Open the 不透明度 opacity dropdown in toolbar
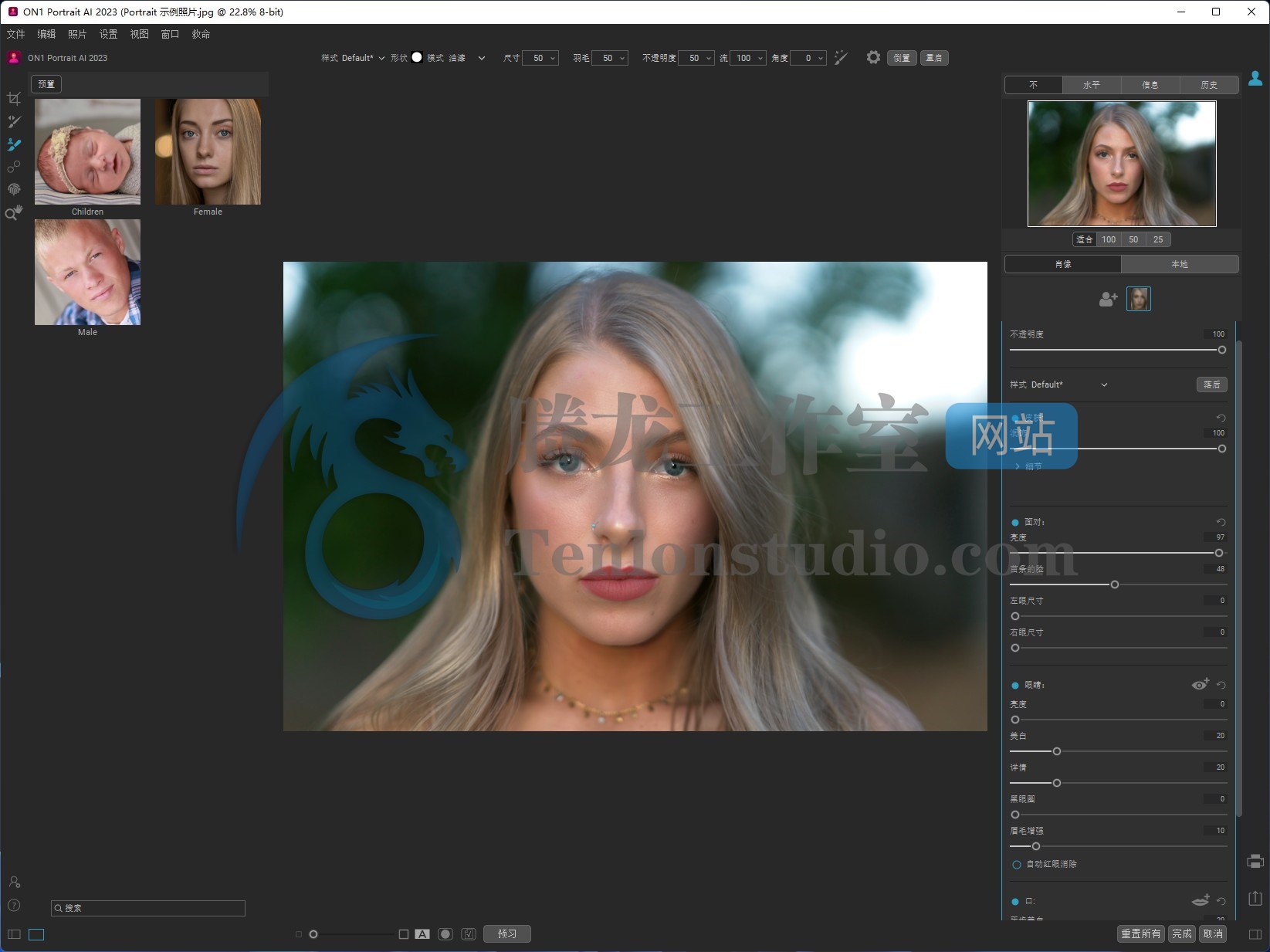Viewport: 1270px width, 952px height. click(x=696, y=58)
